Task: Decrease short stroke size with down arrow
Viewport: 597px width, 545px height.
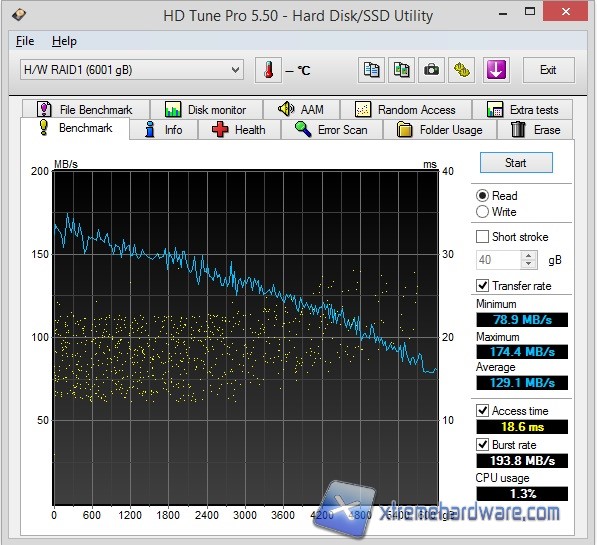Action: pyautogui.click(x=529, y=264)
